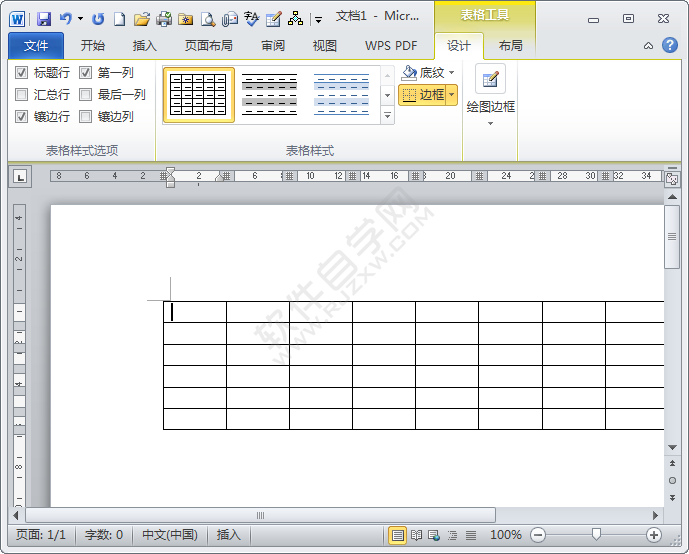Click the Undo arrow icon
689x554 pixels.
pos(66,18)
